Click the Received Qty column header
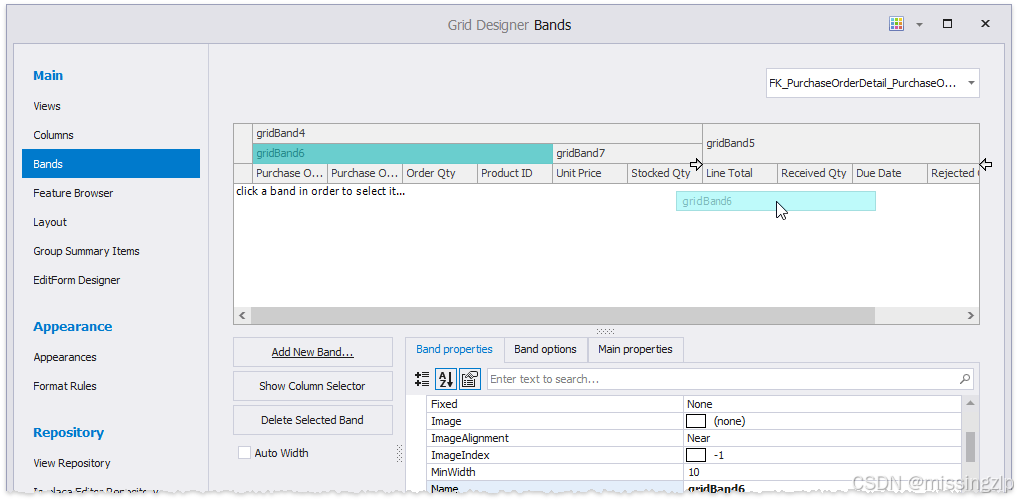Image resolution: width=1018 pixels, height=501 pixels. click(815, 173)
